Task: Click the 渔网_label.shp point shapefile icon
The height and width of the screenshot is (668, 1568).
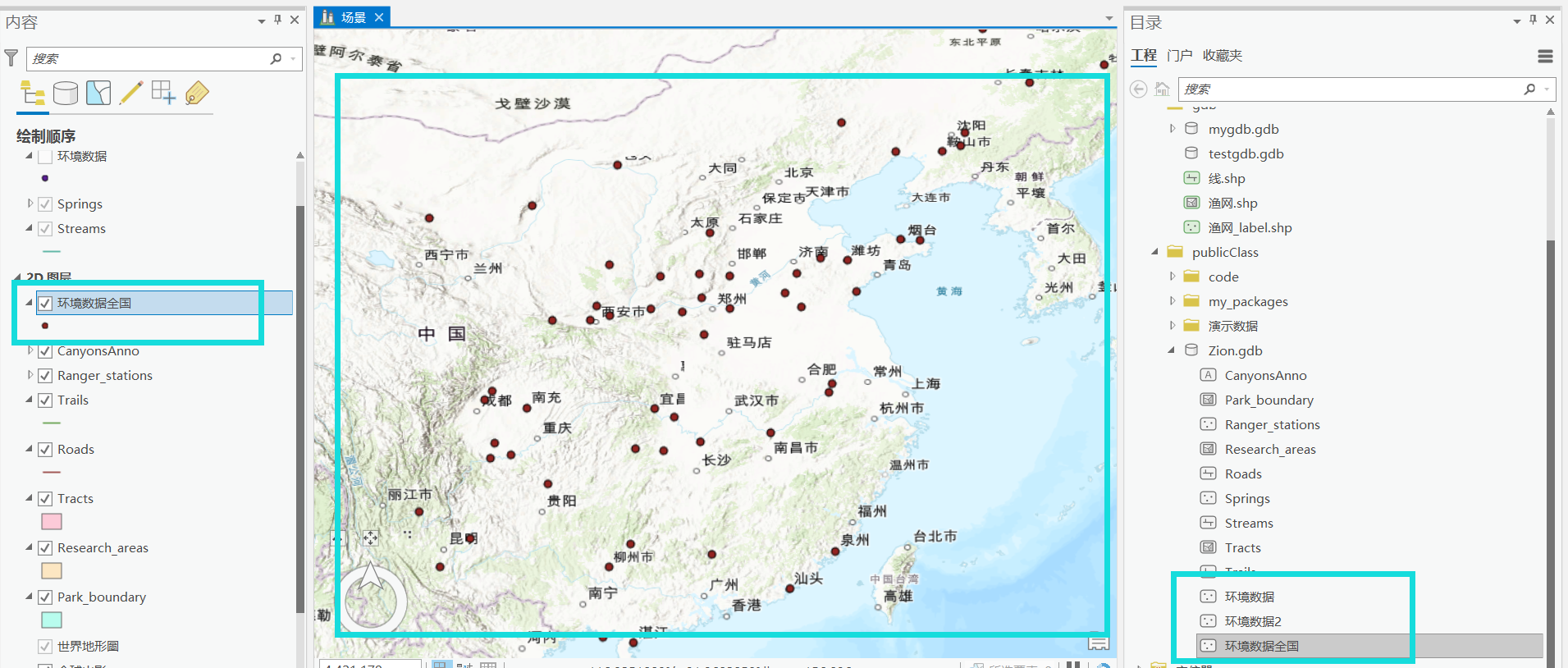Action: pos(1191,227)
